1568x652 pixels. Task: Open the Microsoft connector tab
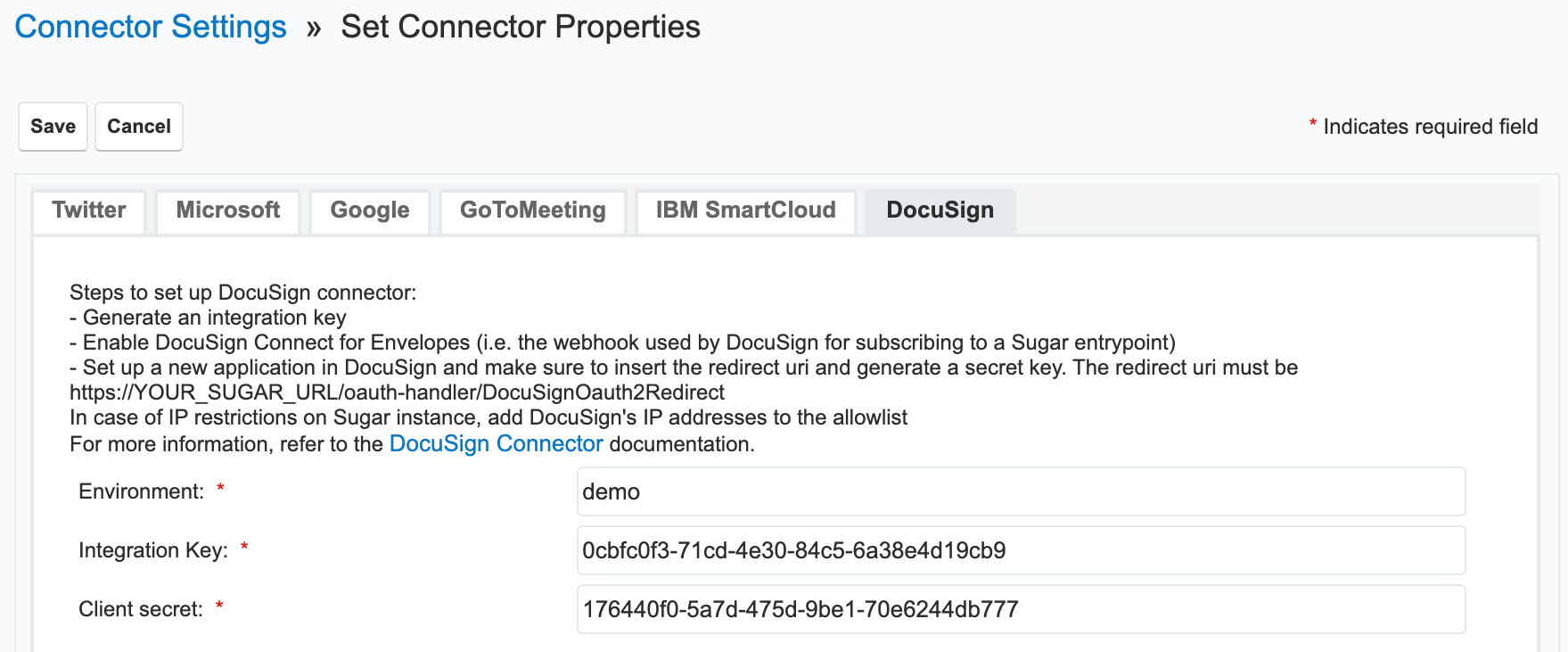click(x=227, y=210)
